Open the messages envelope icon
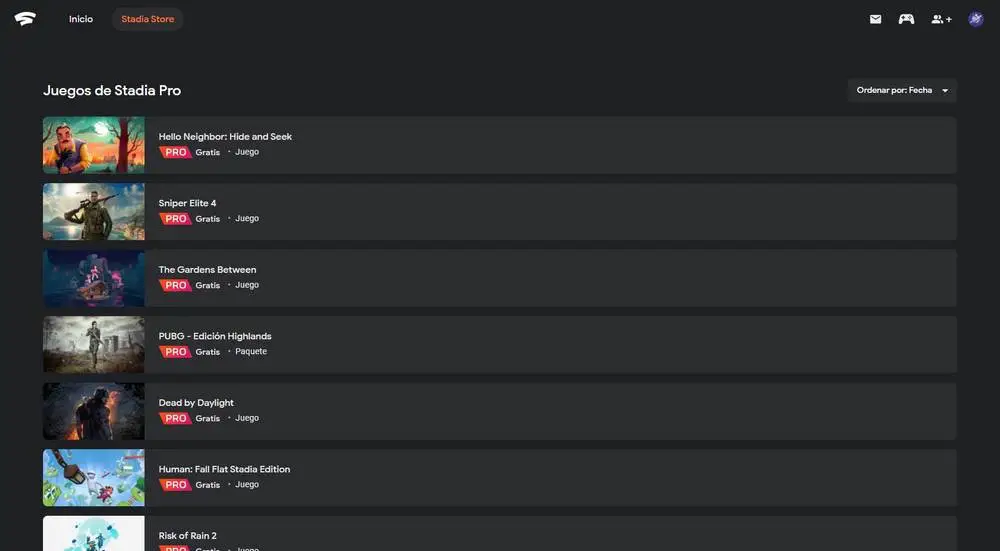Image resolution: width=1000 pixels, height=551 pixels. [x=876, y=19]
